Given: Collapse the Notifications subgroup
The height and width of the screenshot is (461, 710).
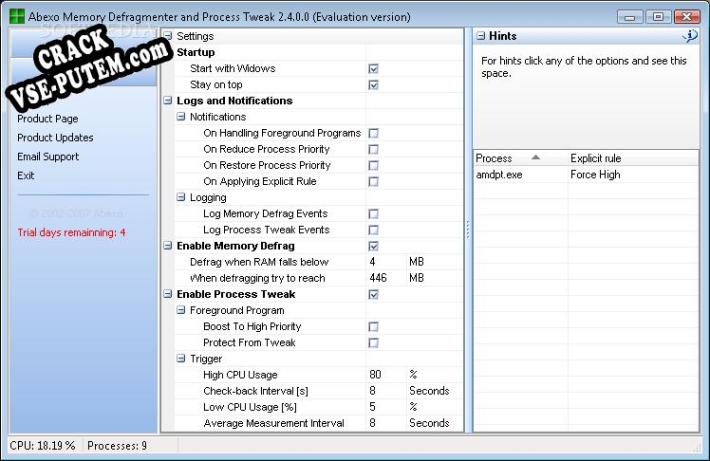Looking at the screenshot, I should [181, 117].
